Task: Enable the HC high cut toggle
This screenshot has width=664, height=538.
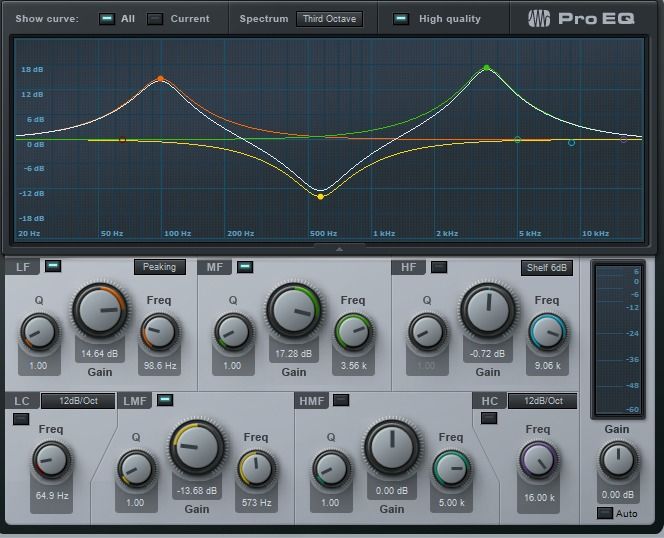Action: [x=489, y=418]
